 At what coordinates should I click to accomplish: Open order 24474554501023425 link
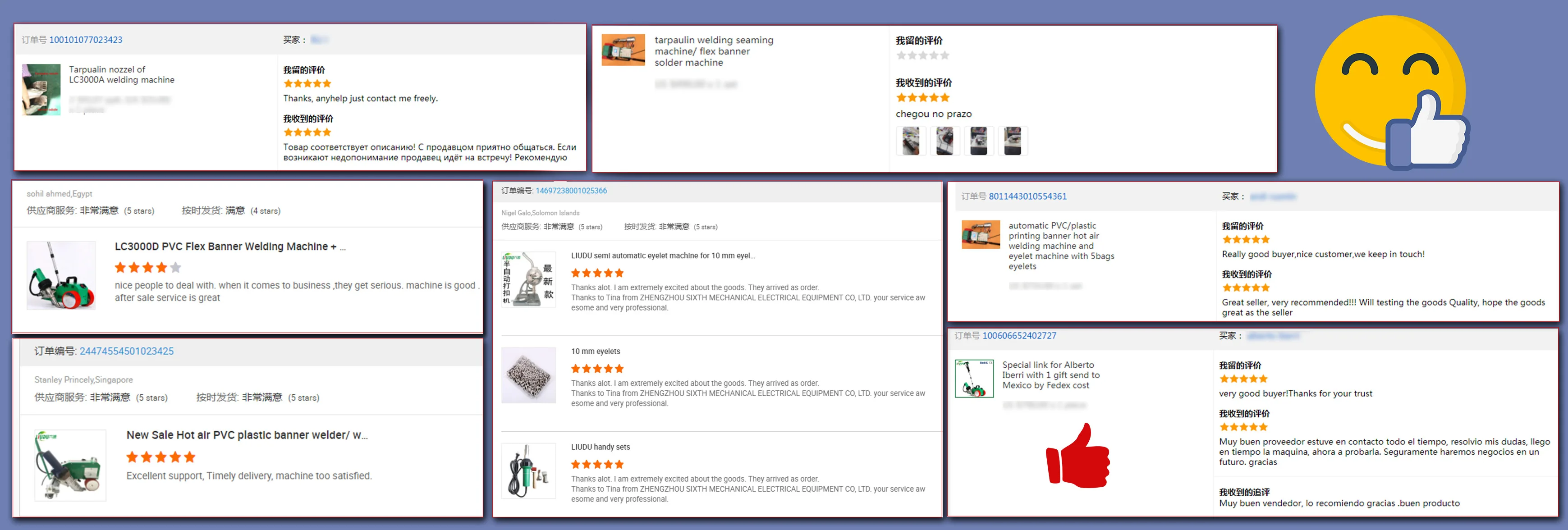(127, 351)
